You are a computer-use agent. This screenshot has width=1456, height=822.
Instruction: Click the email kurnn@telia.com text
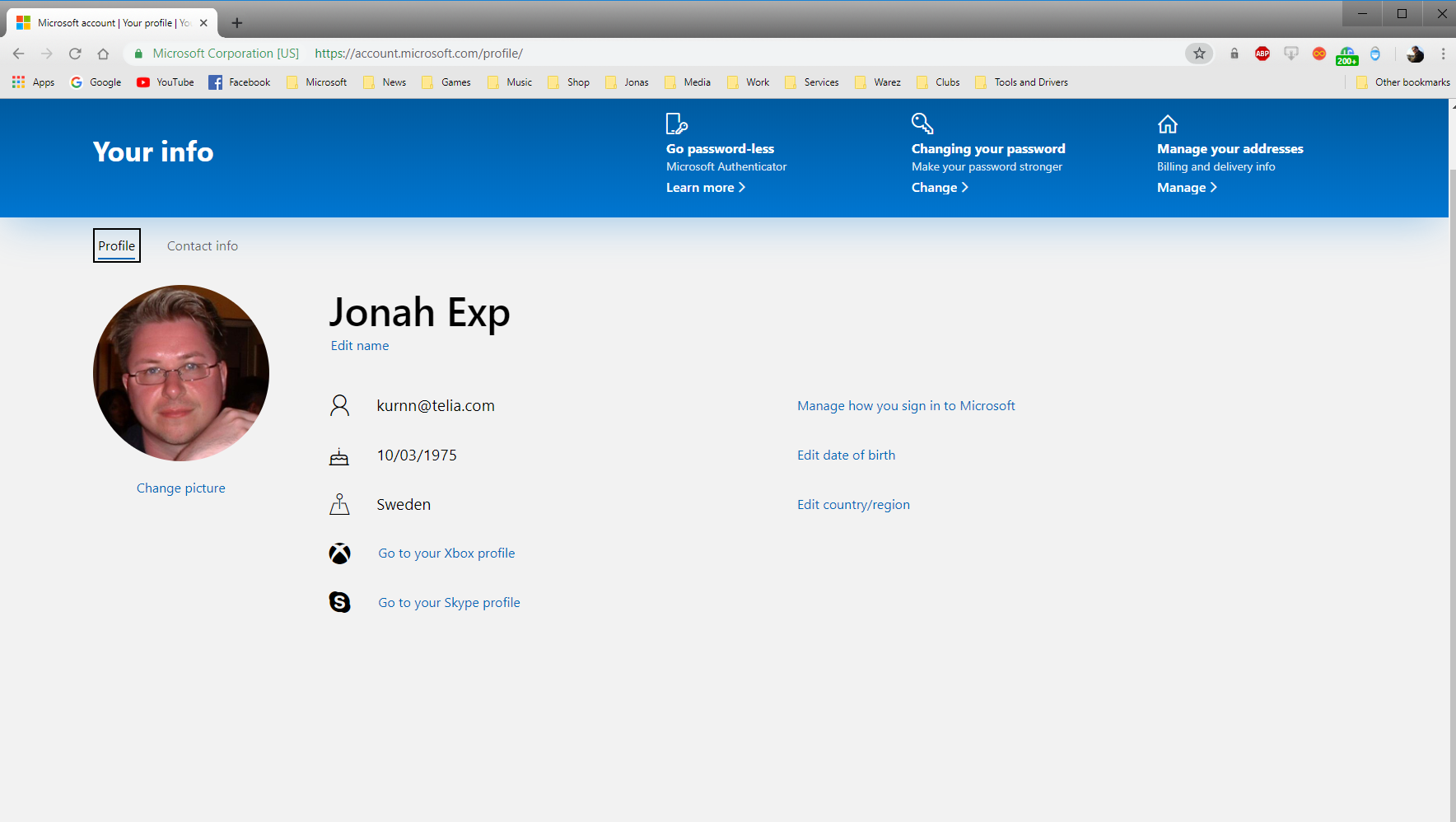click(x=436, y=406)
